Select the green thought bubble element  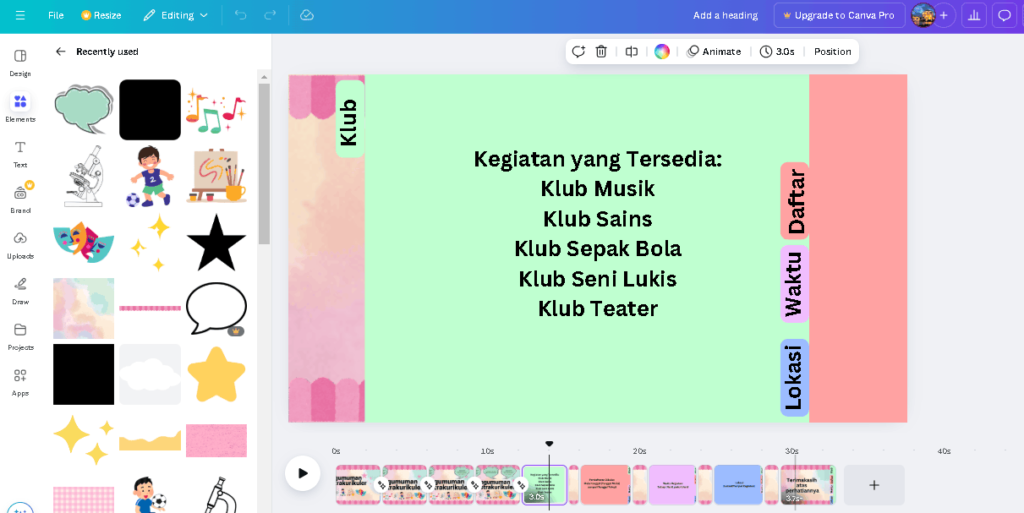point(84,109)
